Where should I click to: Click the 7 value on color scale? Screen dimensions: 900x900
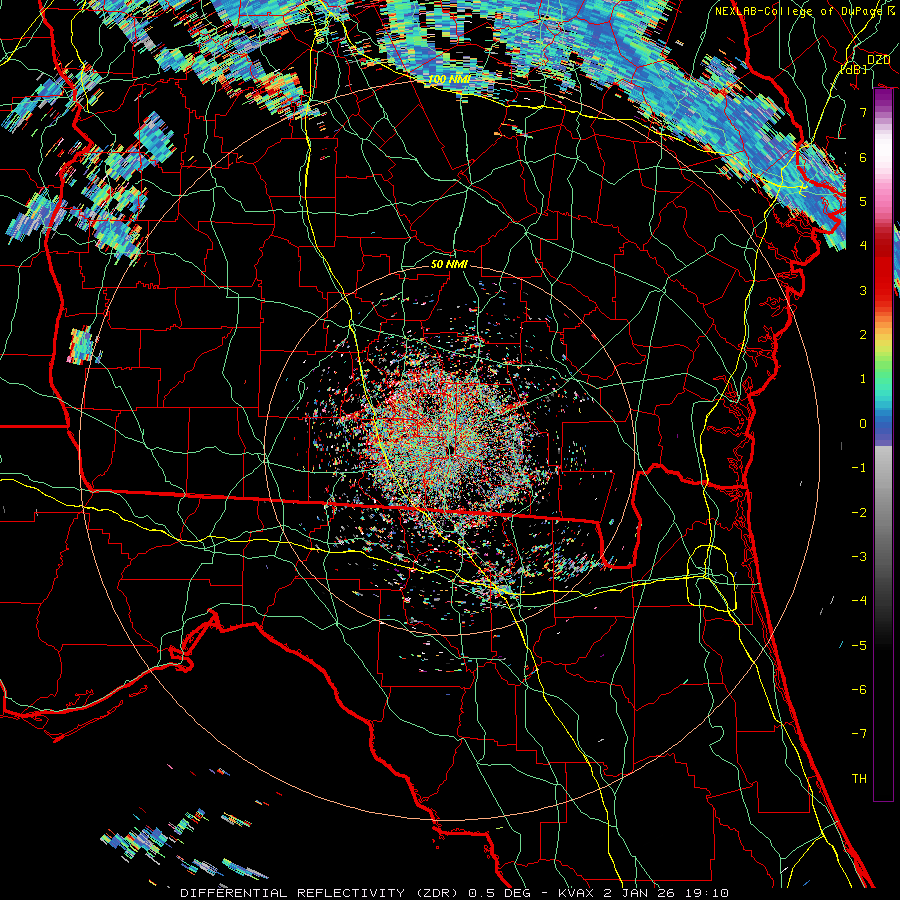[x=863, y=112]
